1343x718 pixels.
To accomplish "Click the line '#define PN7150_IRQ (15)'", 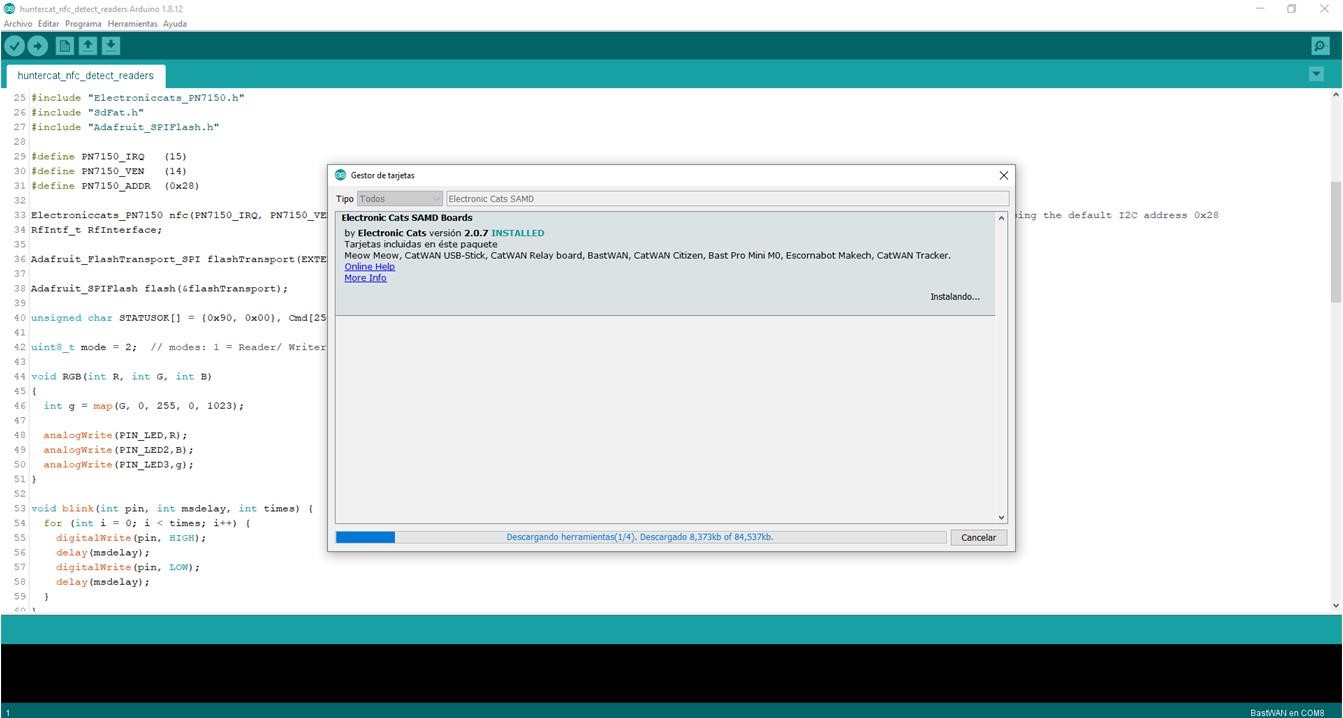I will tap(109, 157).
